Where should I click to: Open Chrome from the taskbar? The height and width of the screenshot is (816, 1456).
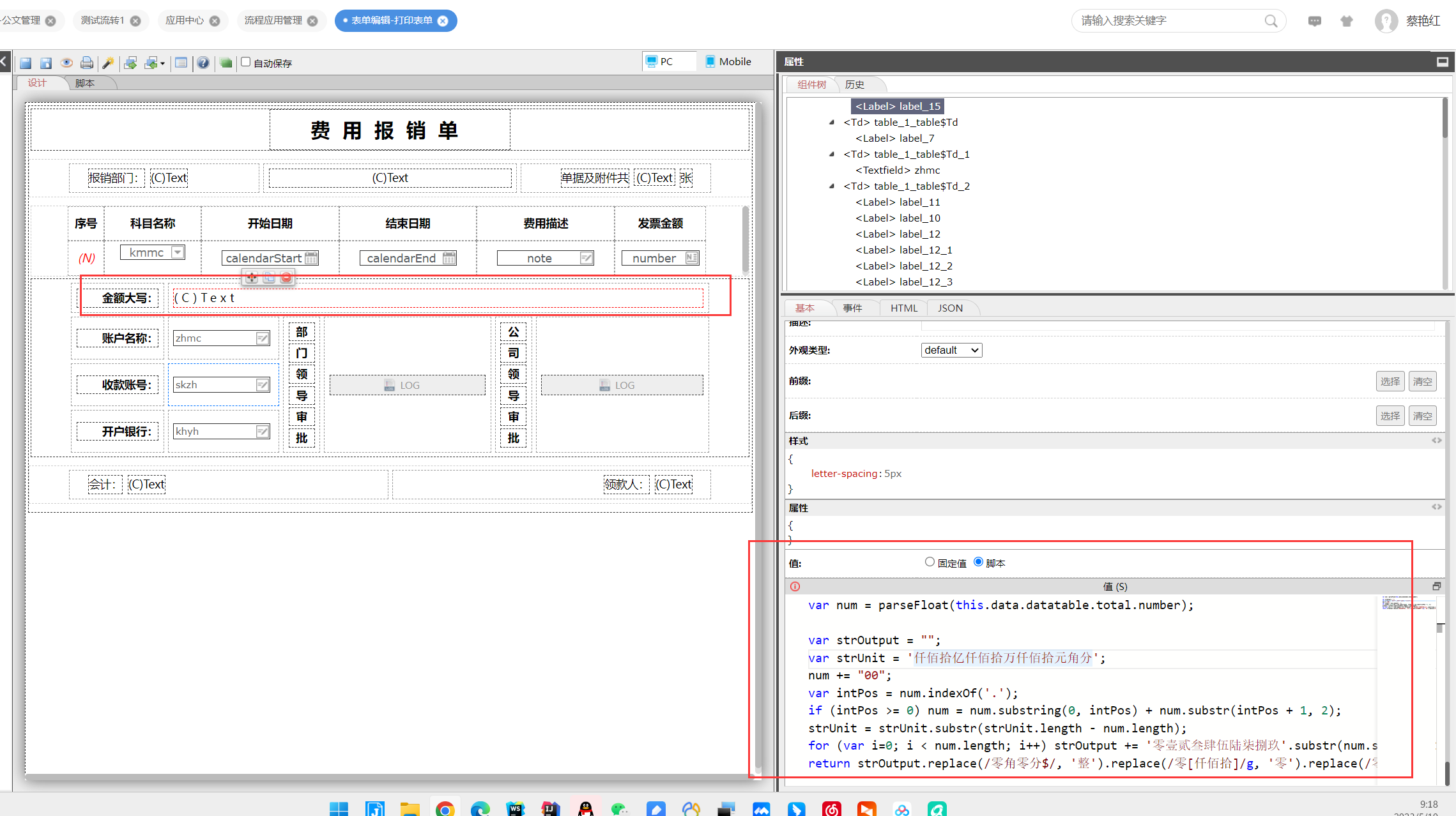[x=445, y=809]
